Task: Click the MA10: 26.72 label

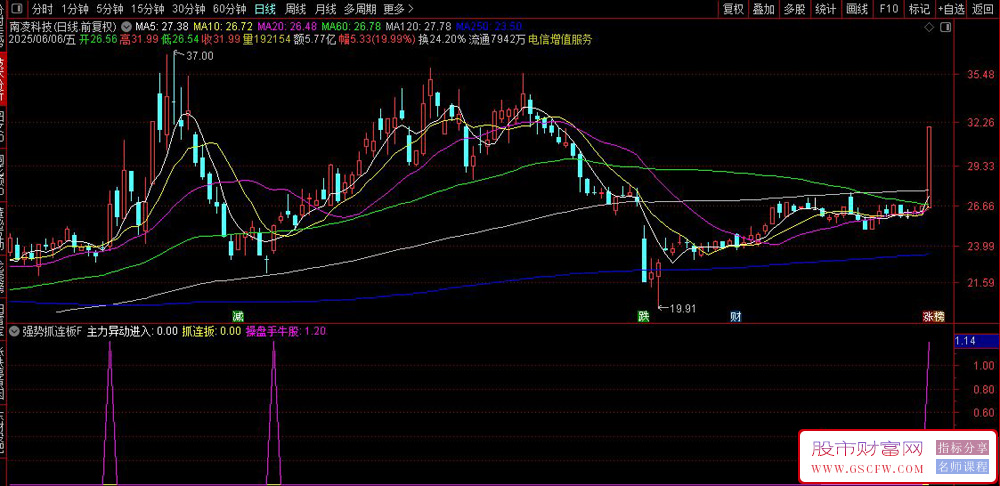Action: 223,27
